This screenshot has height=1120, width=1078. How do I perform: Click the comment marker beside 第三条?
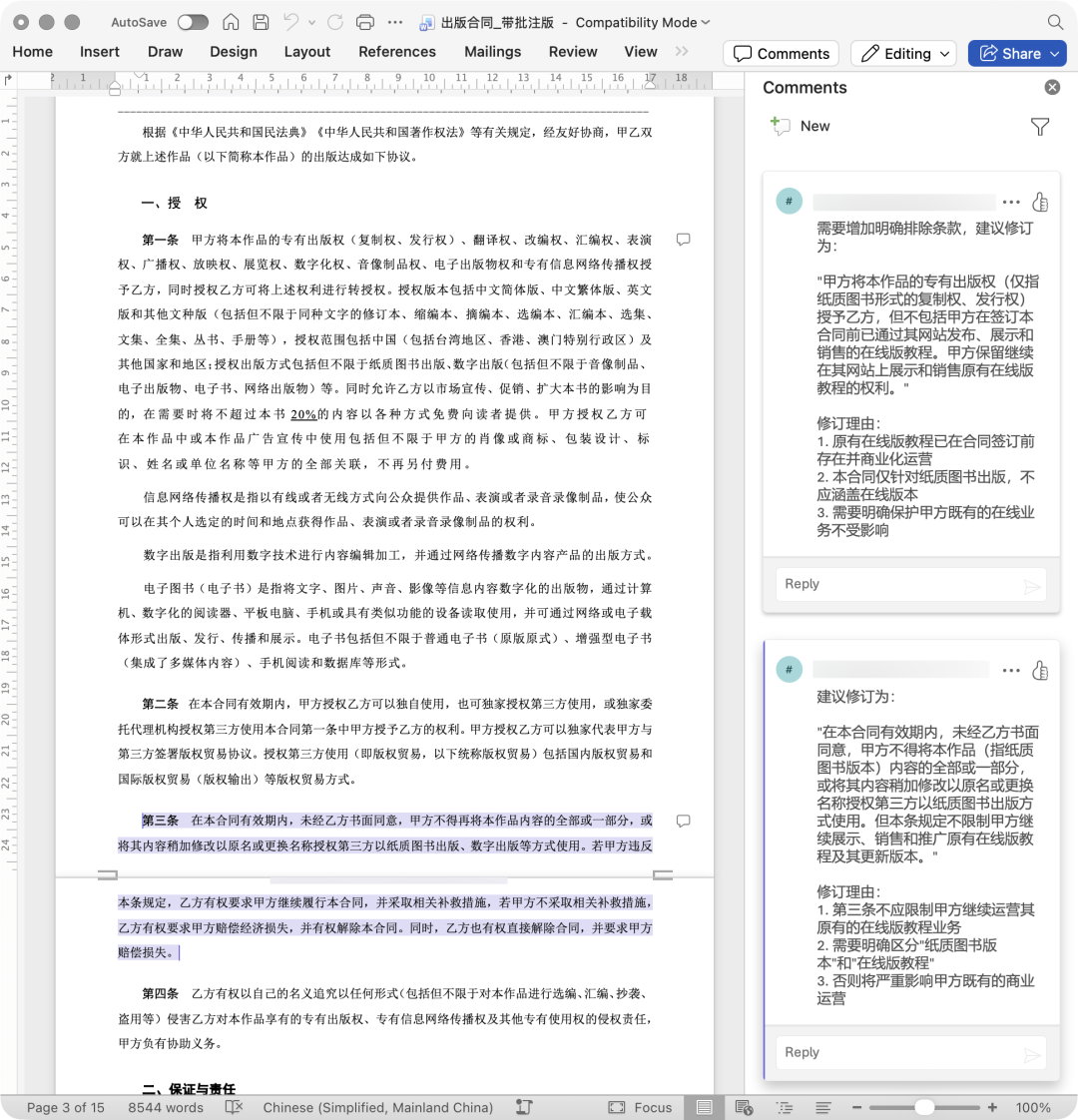(684, 821)
